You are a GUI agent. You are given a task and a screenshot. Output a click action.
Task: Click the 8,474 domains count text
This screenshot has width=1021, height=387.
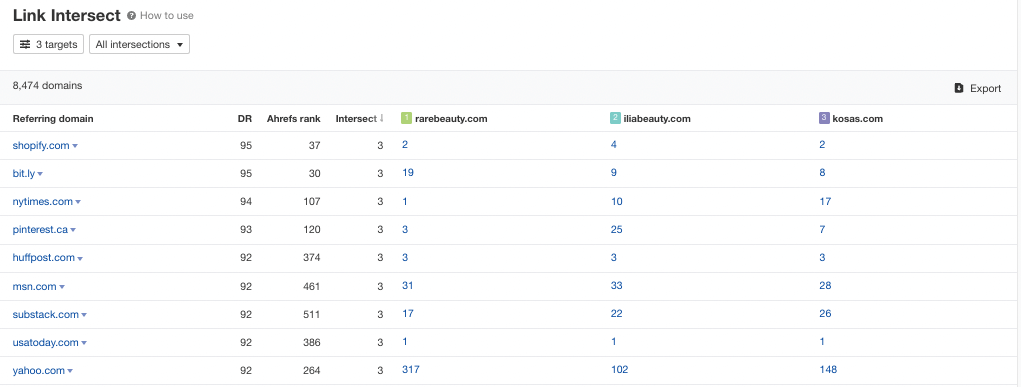pyautogui.click(x=48, y=85)
